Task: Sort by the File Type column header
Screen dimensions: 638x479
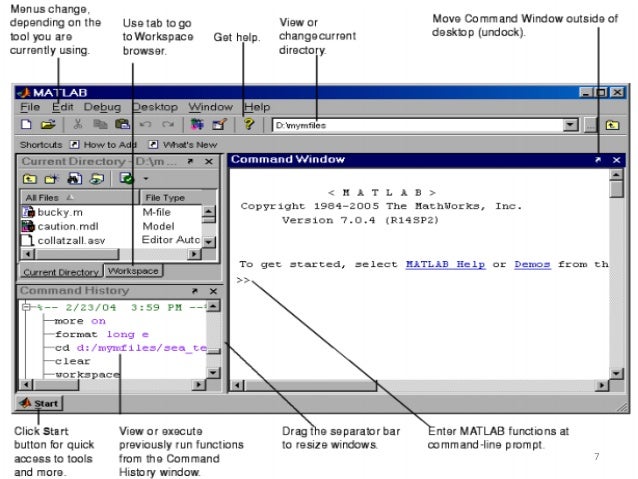Action: coord(178,197)
